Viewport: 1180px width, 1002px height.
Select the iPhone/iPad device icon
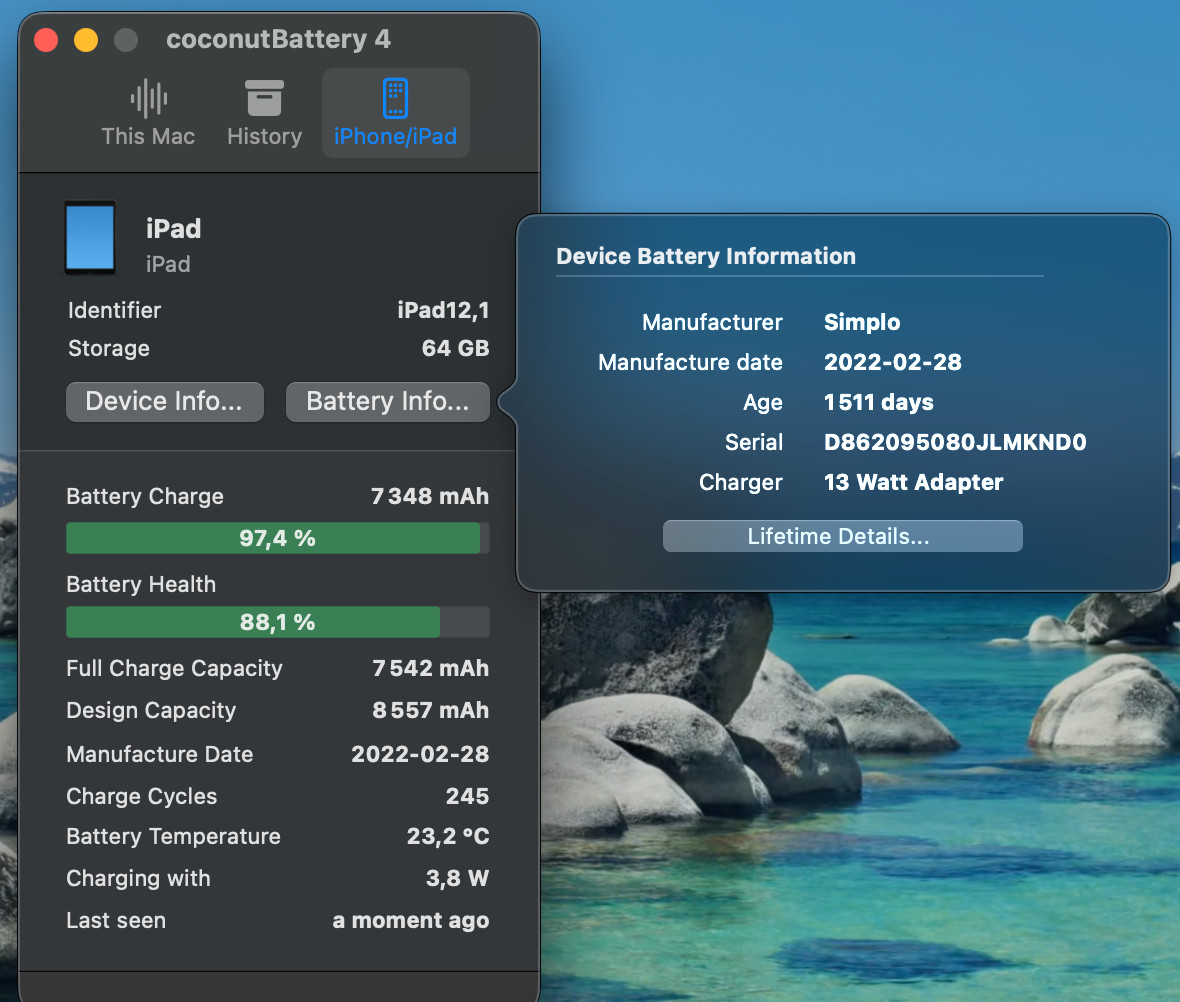(396, 98)
